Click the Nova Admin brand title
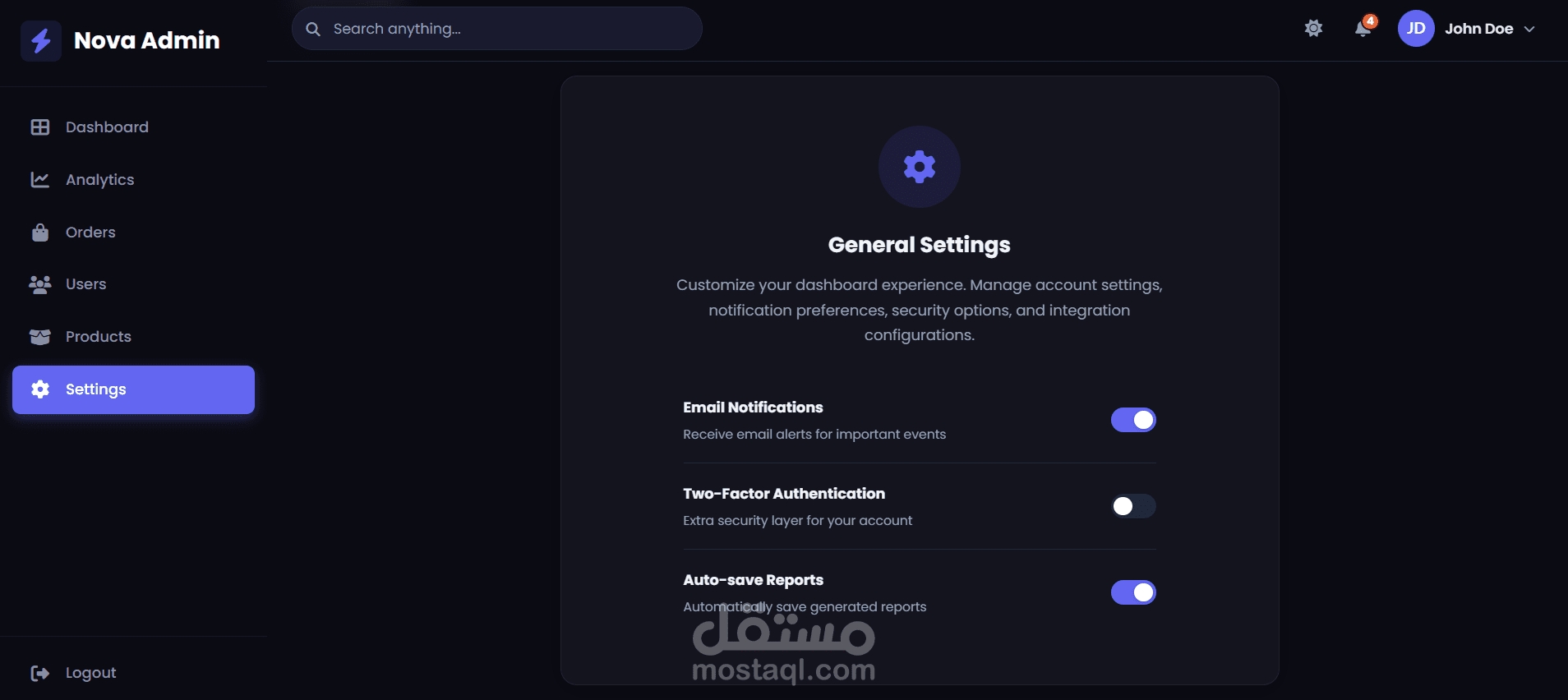 tap(146, 40)
